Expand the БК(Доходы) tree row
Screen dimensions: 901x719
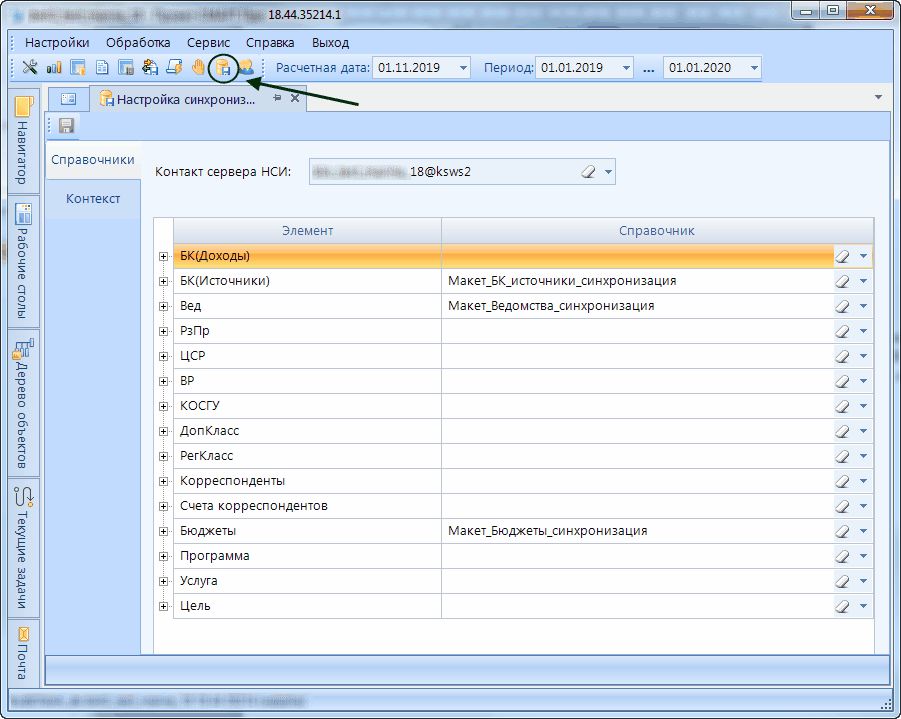[x=163, y=256]
